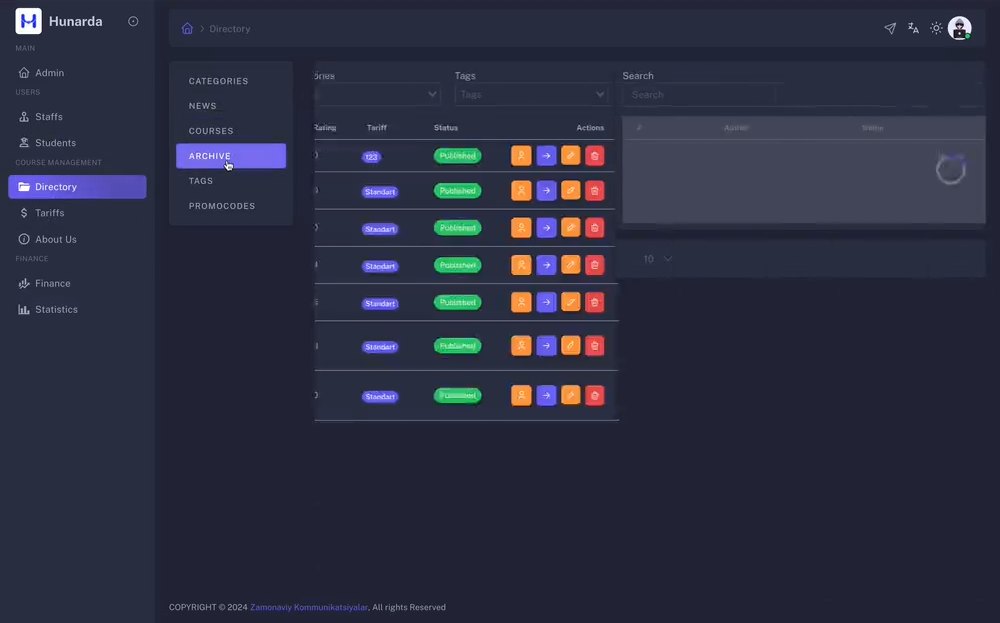Screen dimensions: 1000x623
Task: Delete the last row with trash icon
Action: click(594, 395)
